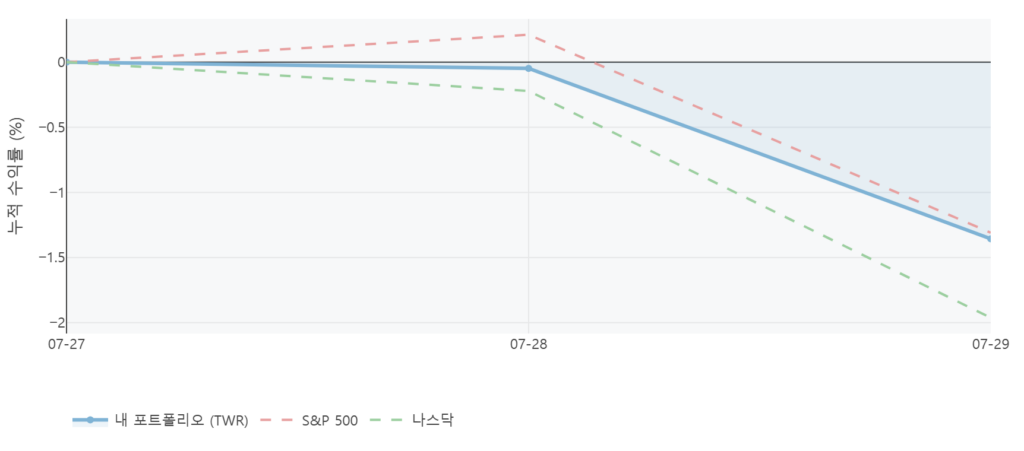Click the 0 tick on the y-axis
The image size is (1024, 451).
click(60, 62)
